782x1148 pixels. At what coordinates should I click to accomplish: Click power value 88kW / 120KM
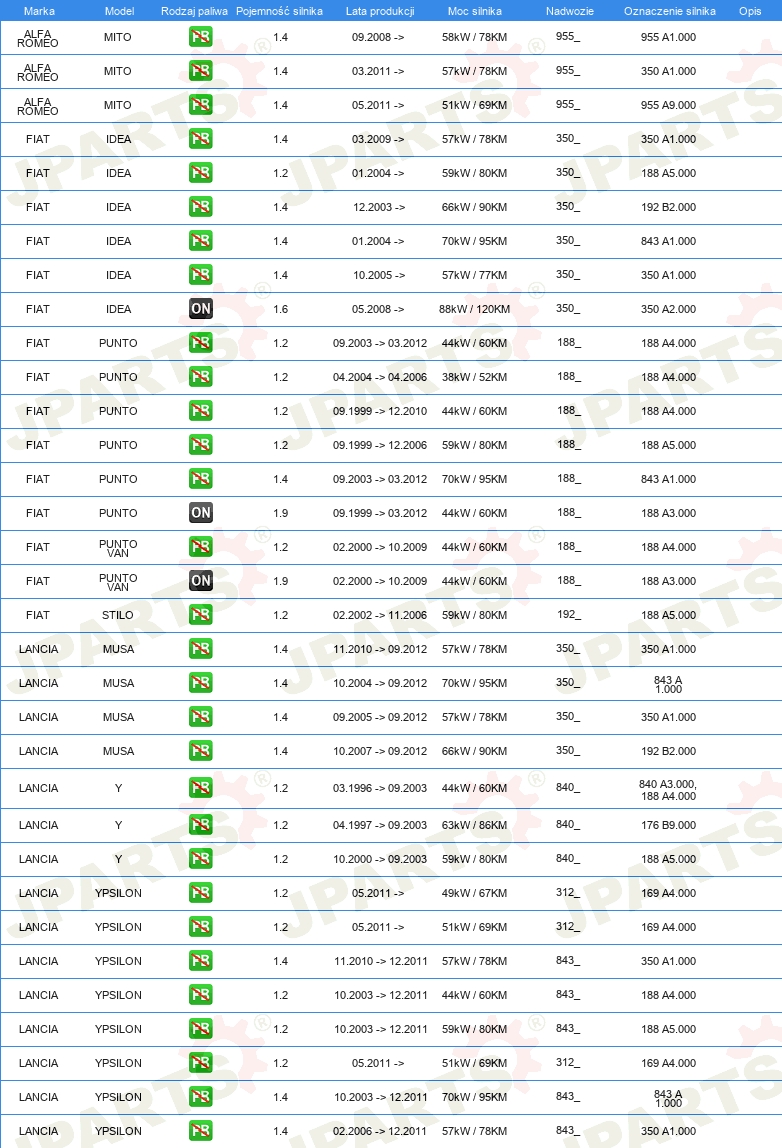pyautogui.click(x=474, y=309)
